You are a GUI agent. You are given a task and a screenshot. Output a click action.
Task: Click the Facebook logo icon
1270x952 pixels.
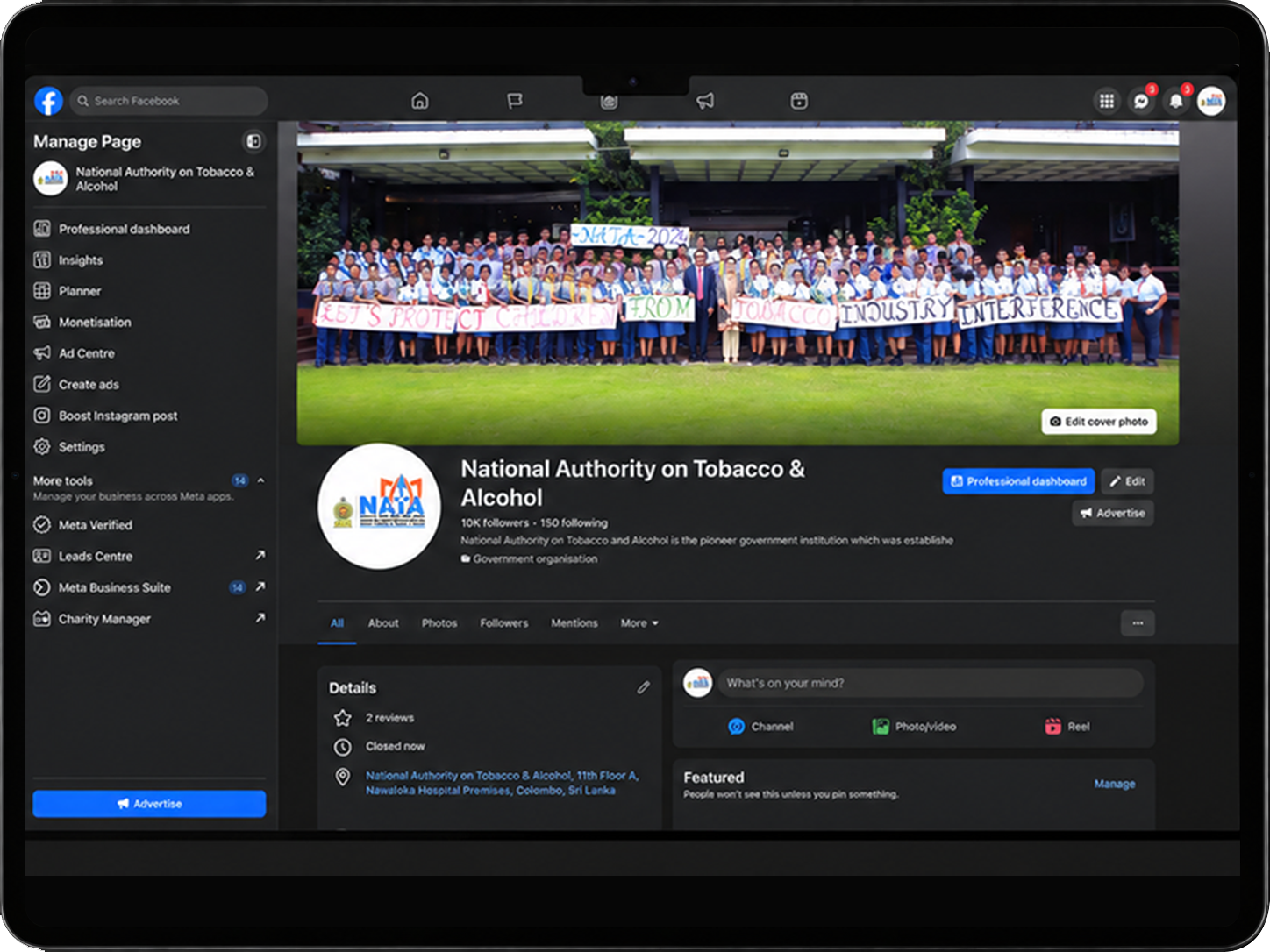[48, 101]
